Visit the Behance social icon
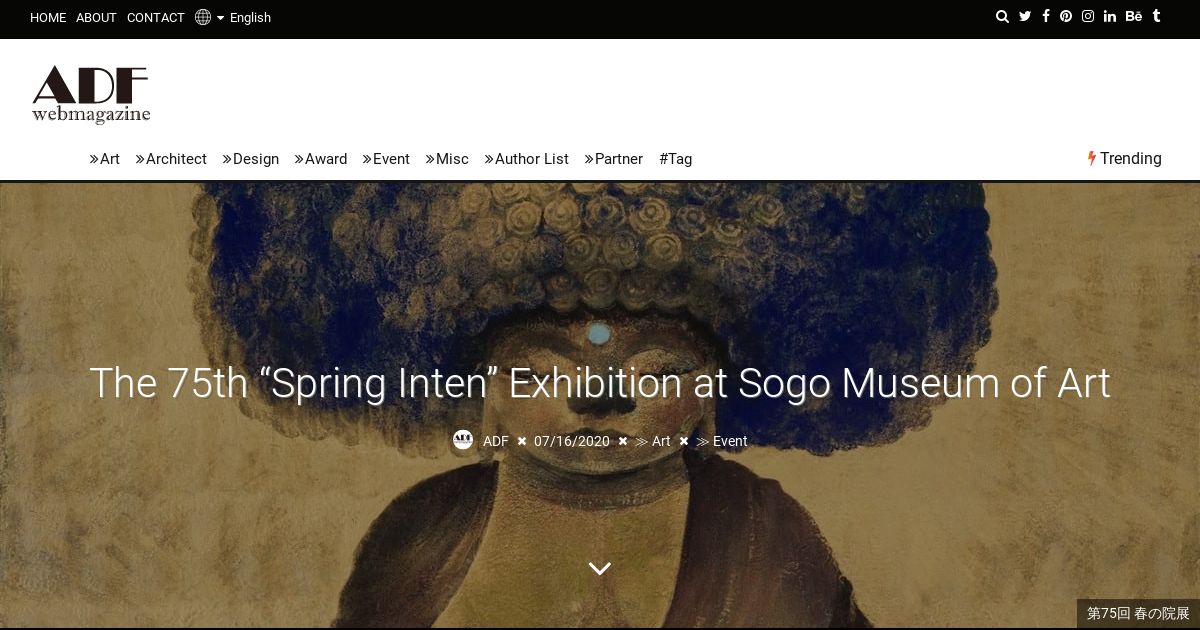 tap(1134, 17)
